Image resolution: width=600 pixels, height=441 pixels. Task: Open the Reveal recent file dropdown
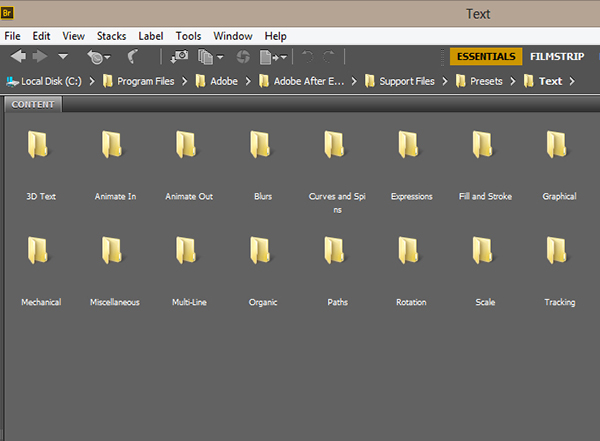98,57
